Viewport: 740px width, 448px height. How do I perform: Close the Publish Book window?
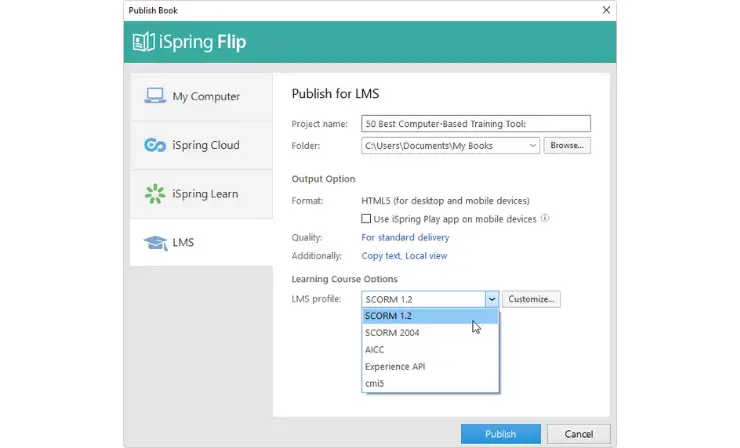pos(606,10)
